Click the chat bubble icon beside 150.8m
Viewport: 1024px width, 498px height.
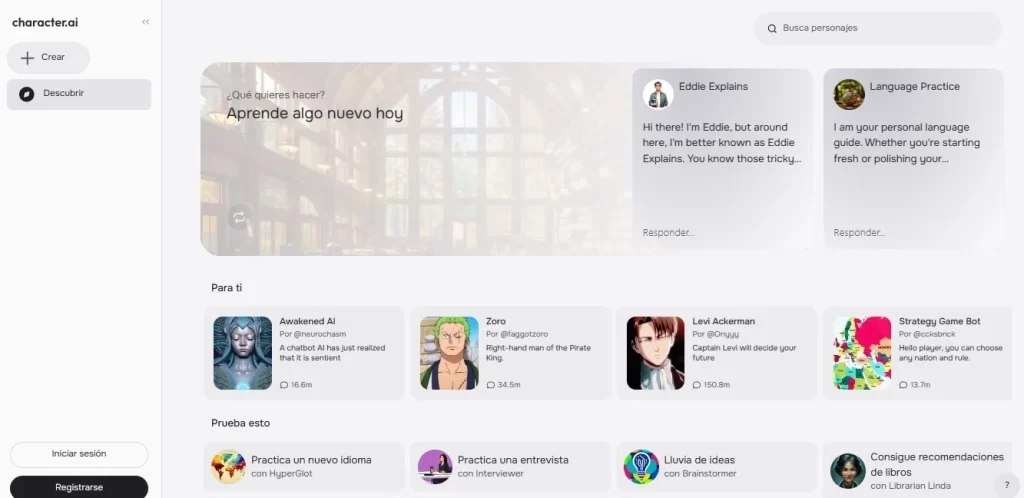(x=697, y=385)
